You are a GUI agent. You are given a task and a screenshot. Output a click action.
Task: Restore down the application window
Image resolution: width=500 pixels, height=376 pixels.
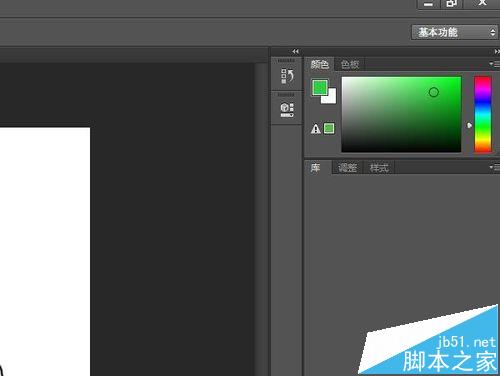tap(451, 3)
